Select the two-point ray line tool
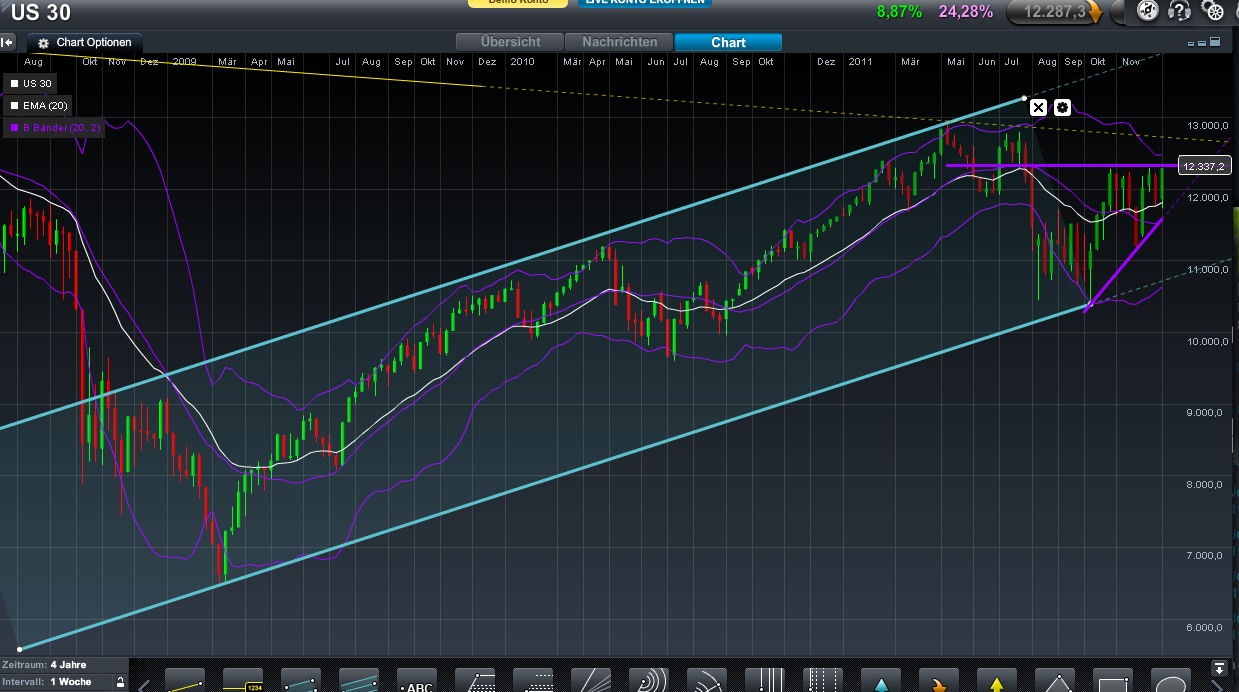1239x692 pixels. 301,680
